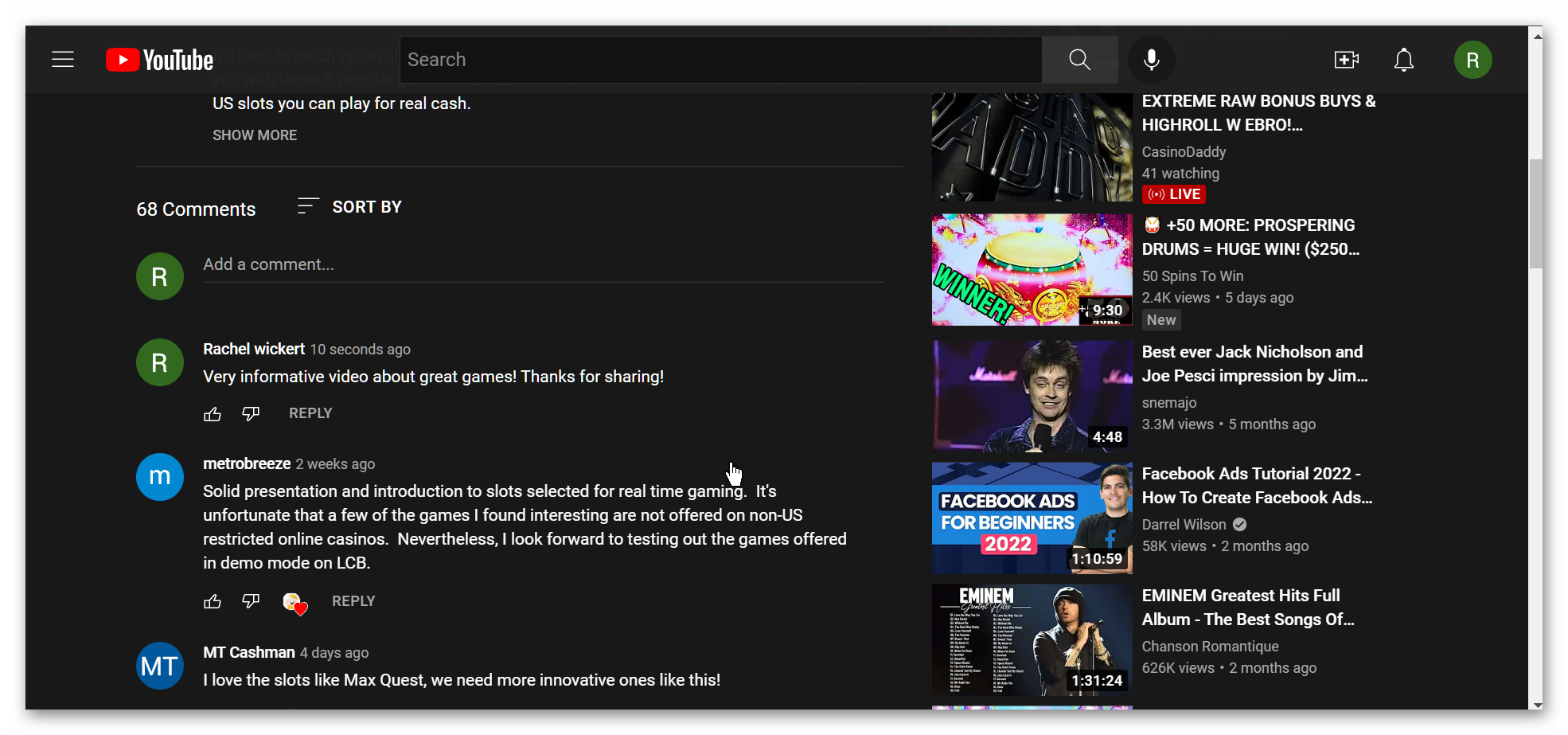
Task: Open 'Best ever Jack Nicholson' video title
Action: pos(1255,364)
